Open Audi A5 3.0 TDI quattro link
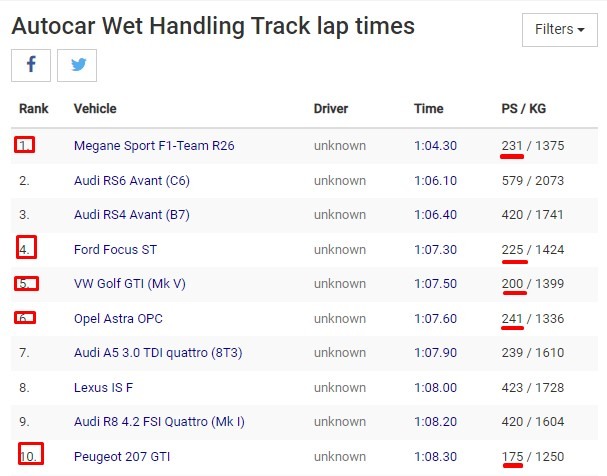Viewport: 607px width, 476px height. pyautogui.click(x=158, y=353)
